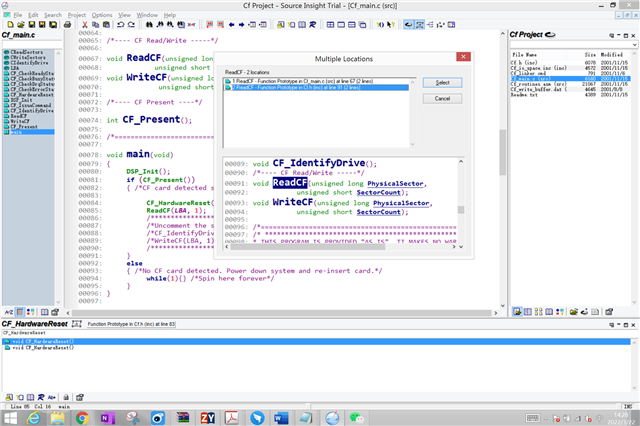This screenshot has height=426, width=640.
Task: Sort project files by Size column
Action: click(591, 54)
